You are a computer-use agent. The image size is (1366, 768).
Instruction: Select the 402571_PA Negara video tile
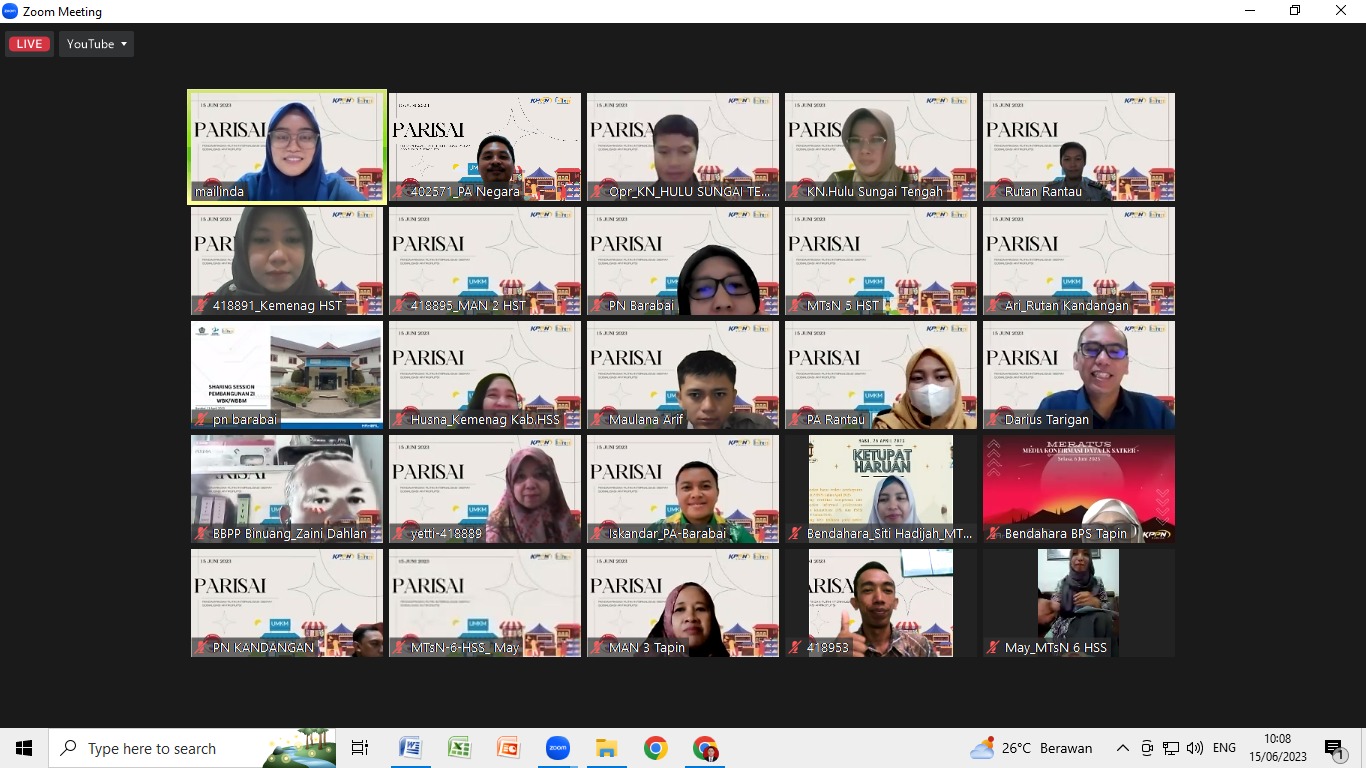click(485, 147)
